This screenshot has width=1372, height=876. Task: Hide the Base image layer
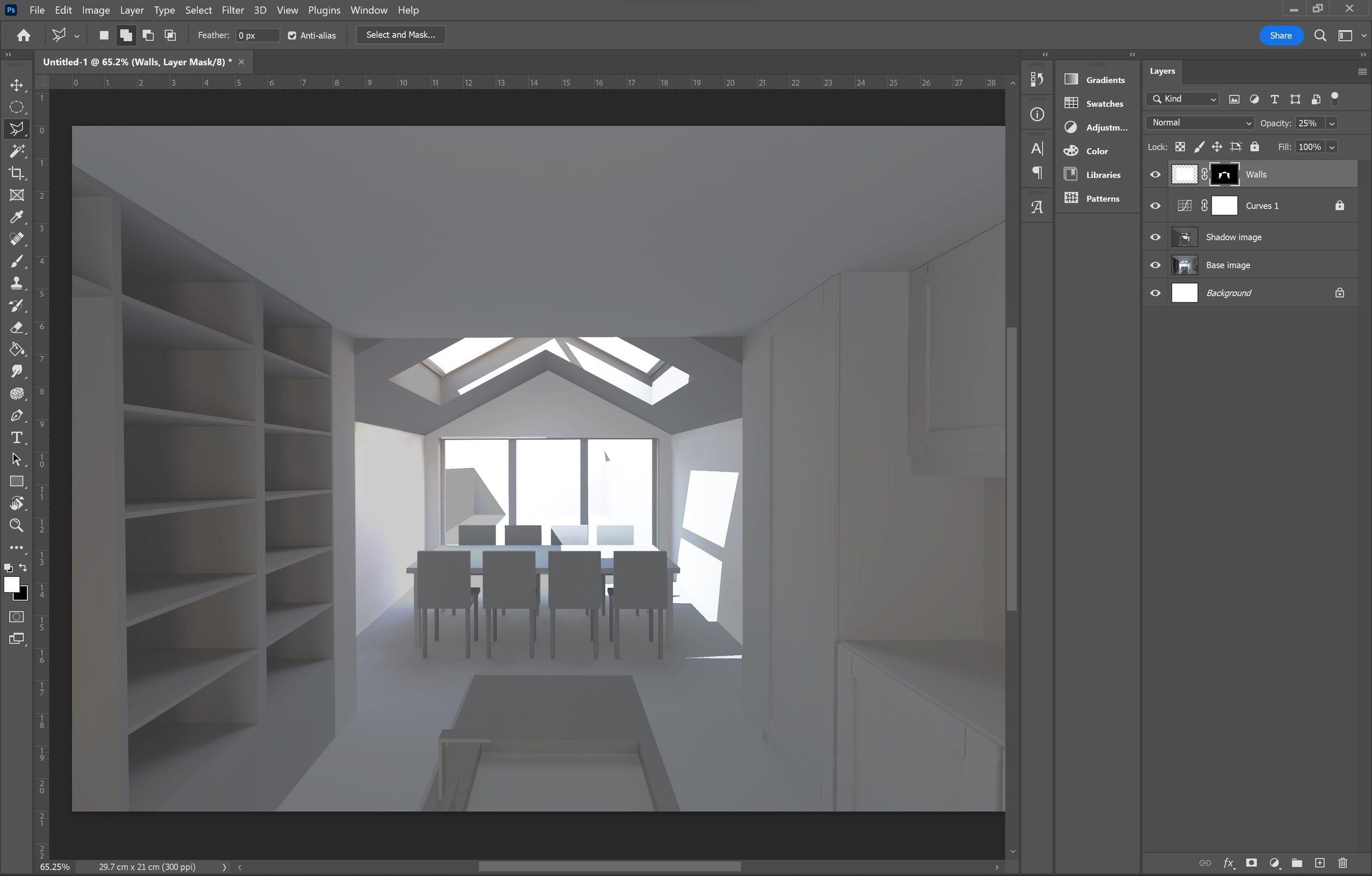pos(1155,265)
